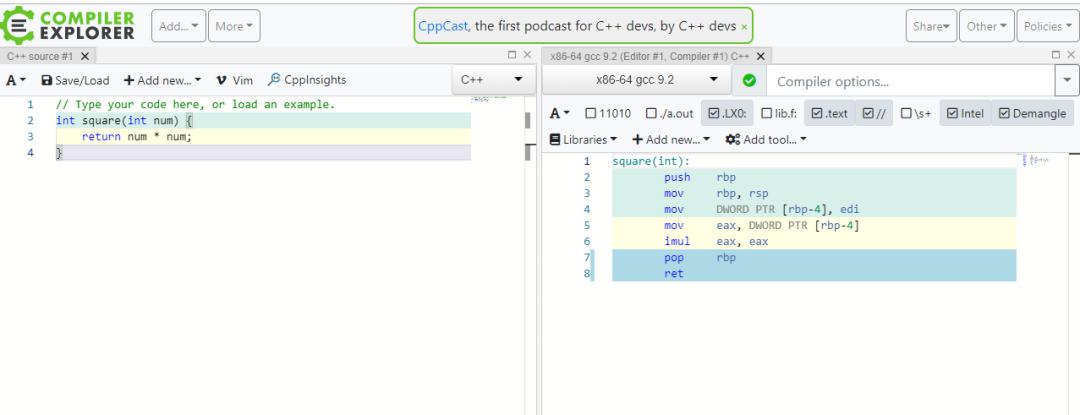Click the Compiler options input field

pos(910,81)
